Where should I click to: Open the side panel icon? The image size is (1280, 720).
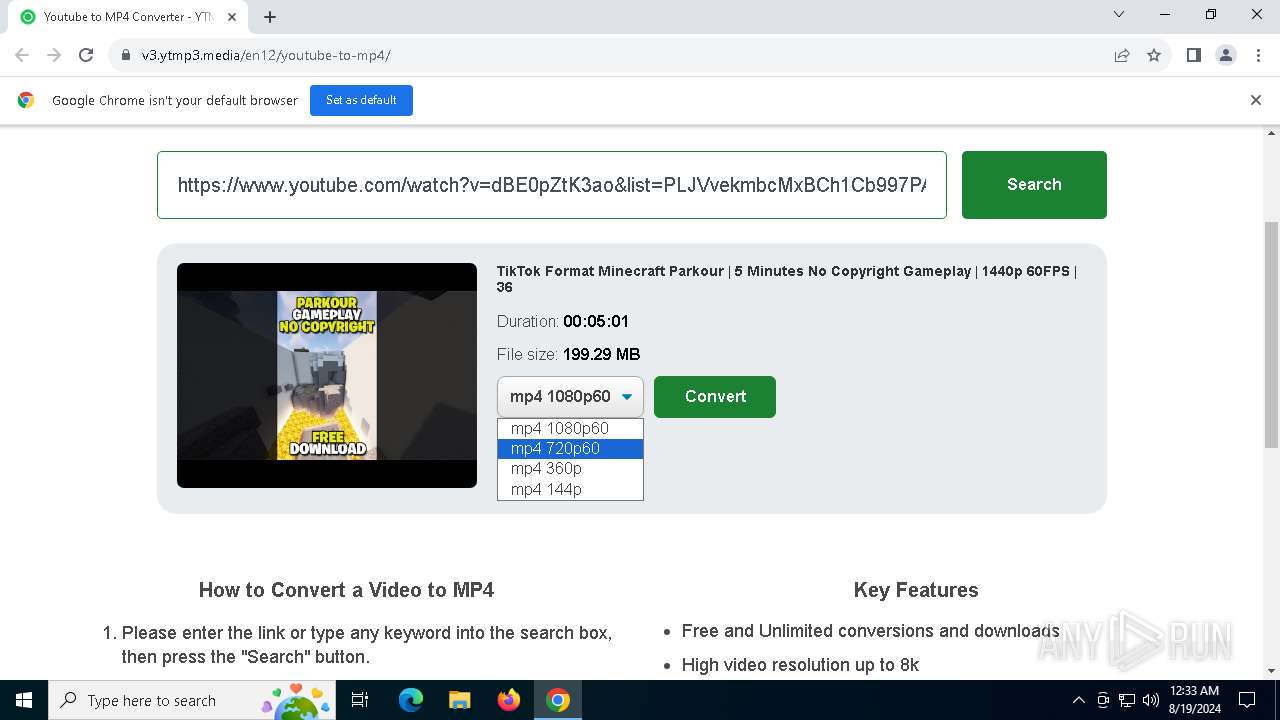(x=1194, y=55)
